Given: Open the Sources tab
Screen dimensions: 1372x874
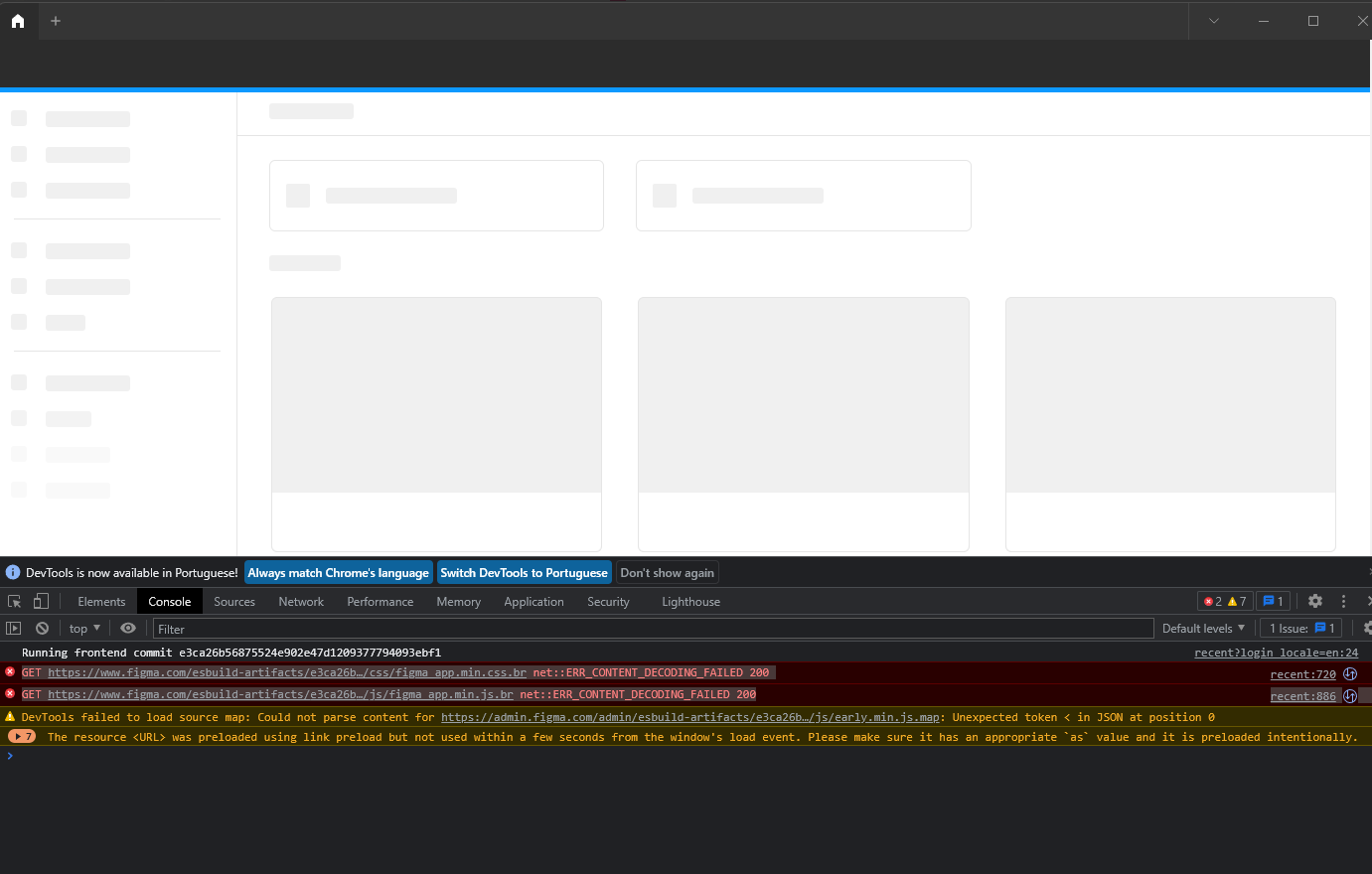Looking at the screenshot, I should point(234,602).
